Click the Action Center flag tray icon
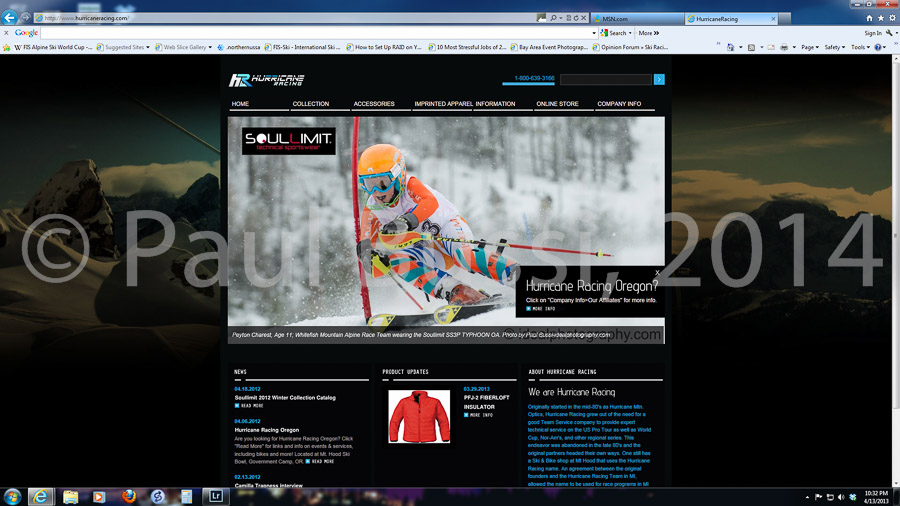Screen dimensions: 900x506 (818, 497)
